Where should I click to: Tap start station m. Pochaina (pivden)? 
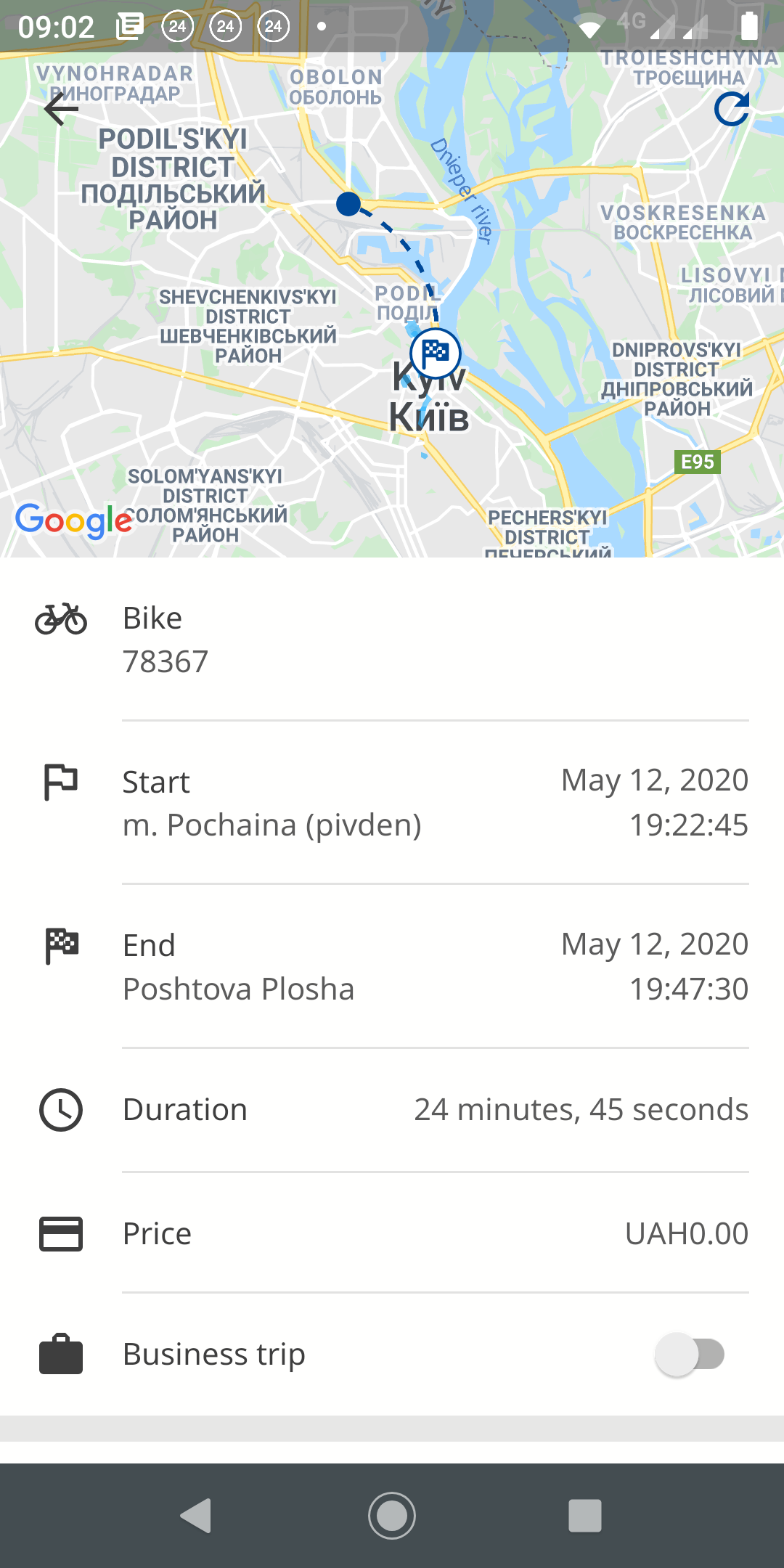coord(272,825)
